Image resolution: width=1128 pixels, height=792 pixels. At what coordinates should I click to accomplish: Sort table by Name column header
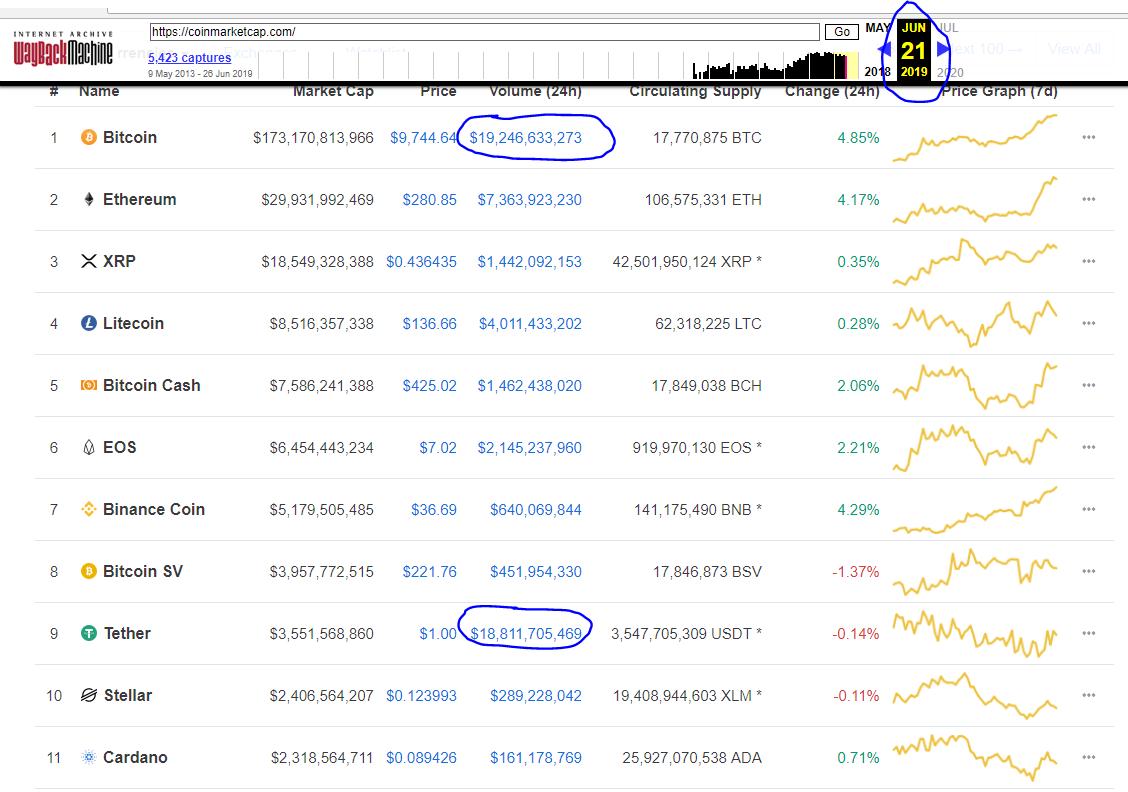pos(99,91)
